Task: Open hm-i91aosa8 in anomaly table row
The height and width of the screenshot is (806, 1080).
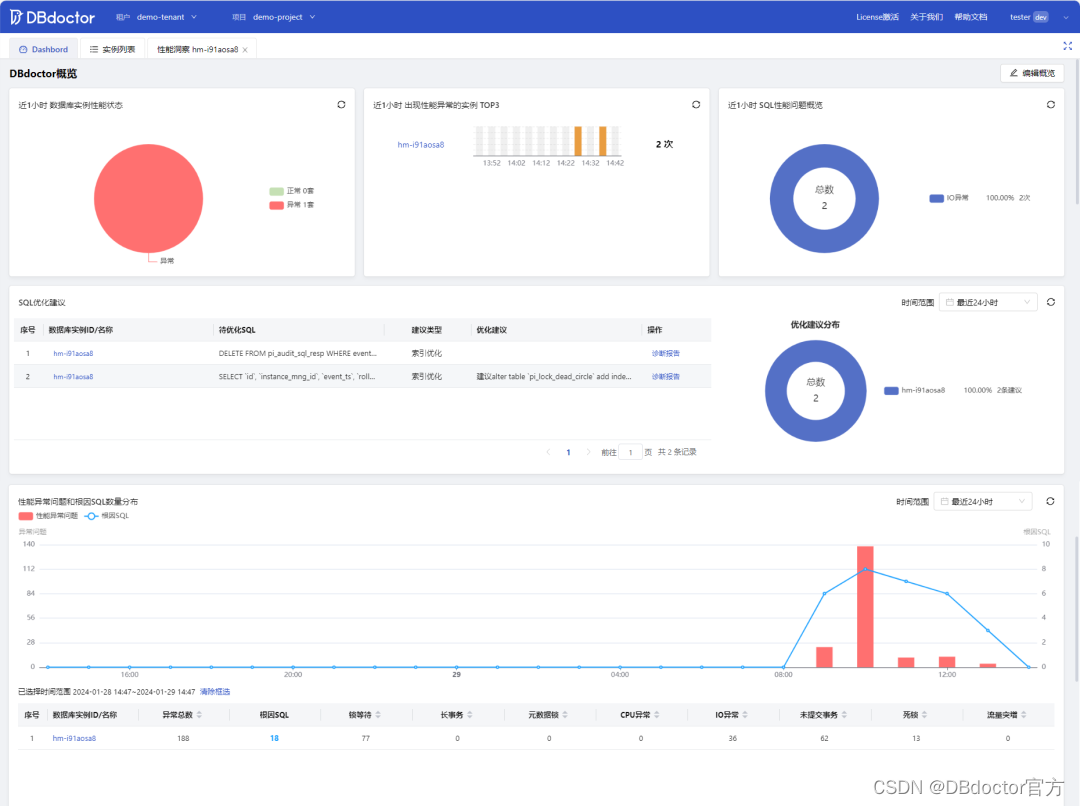Action: pyautogui.click(x=74, y=738)
